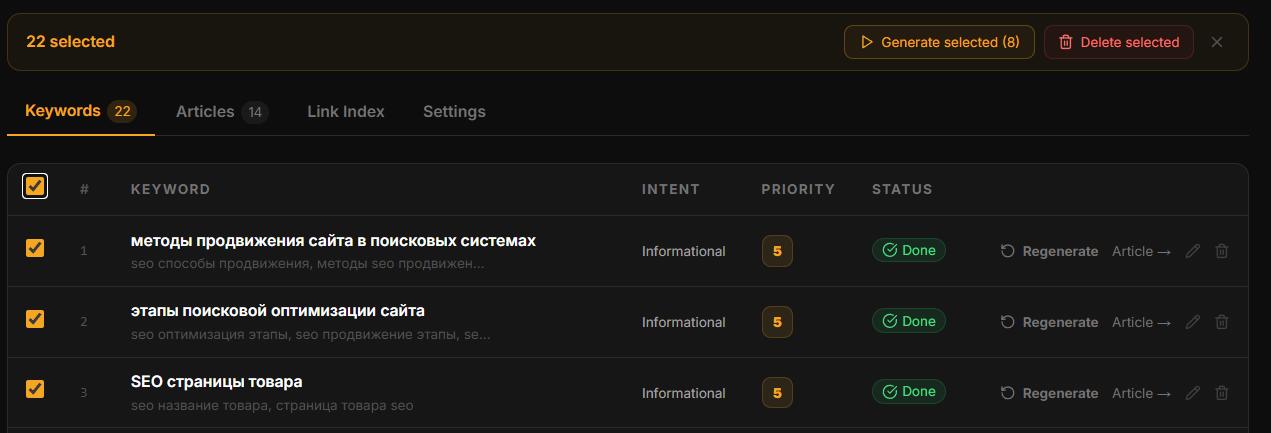Open the Link Index tab
Screen dimensions: 1271x433
pos(346,111)
